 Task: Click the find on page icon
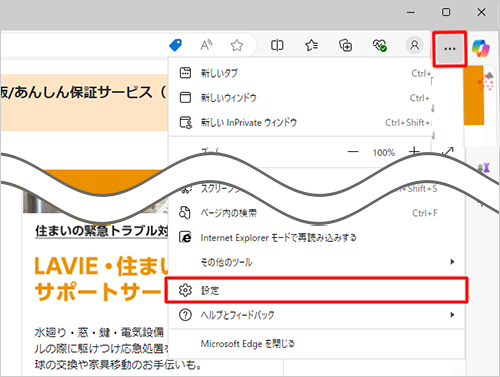coord(185,213)
